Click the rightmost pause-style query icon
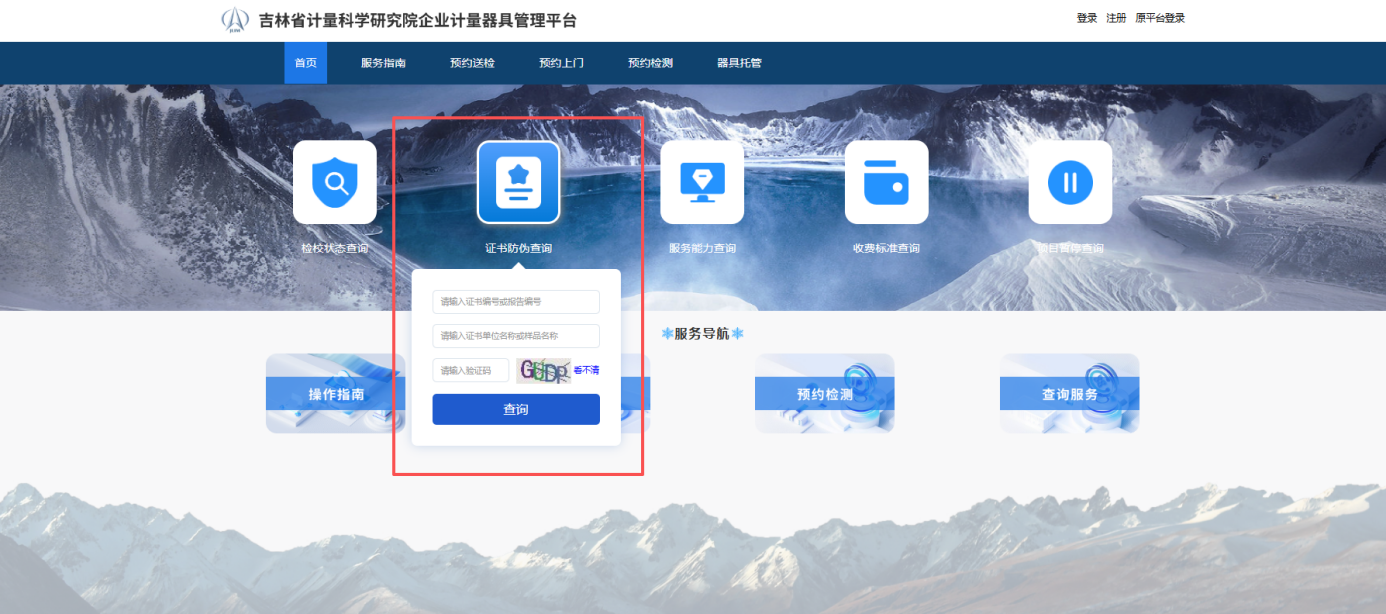 pyautogui.click(x=1070, y=182)
